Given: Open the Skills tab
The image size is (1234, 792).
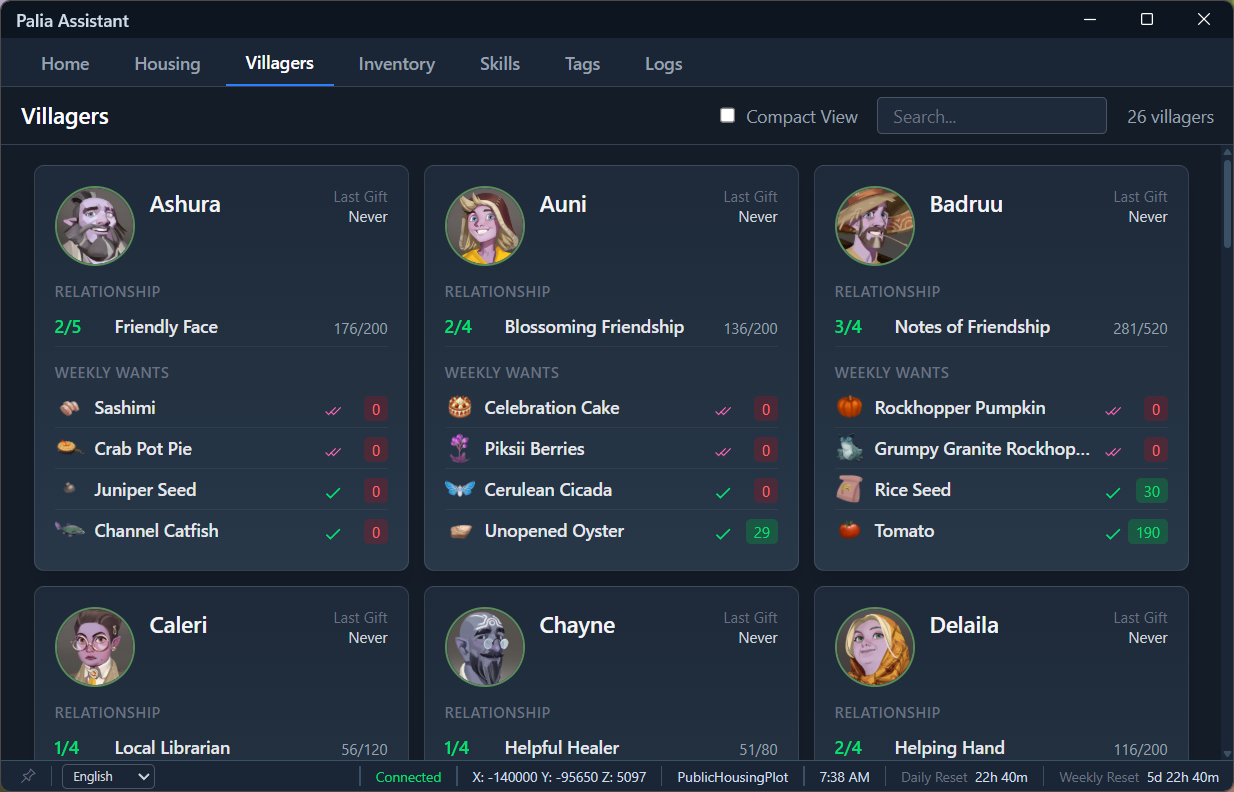Looking at the screenshot, I should 500,64.
